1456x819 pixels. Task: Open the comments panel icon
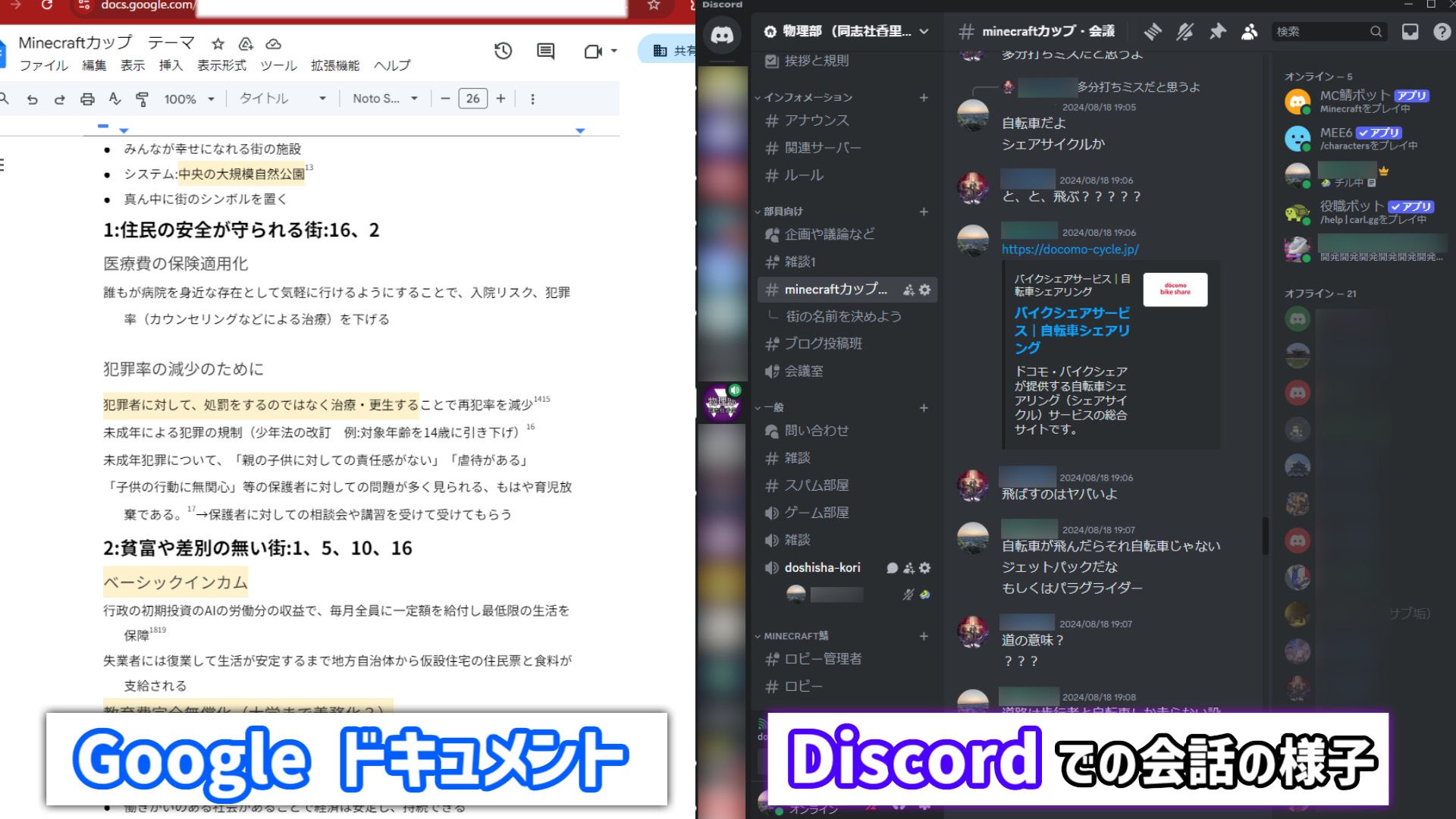click(x=545, y=51)
